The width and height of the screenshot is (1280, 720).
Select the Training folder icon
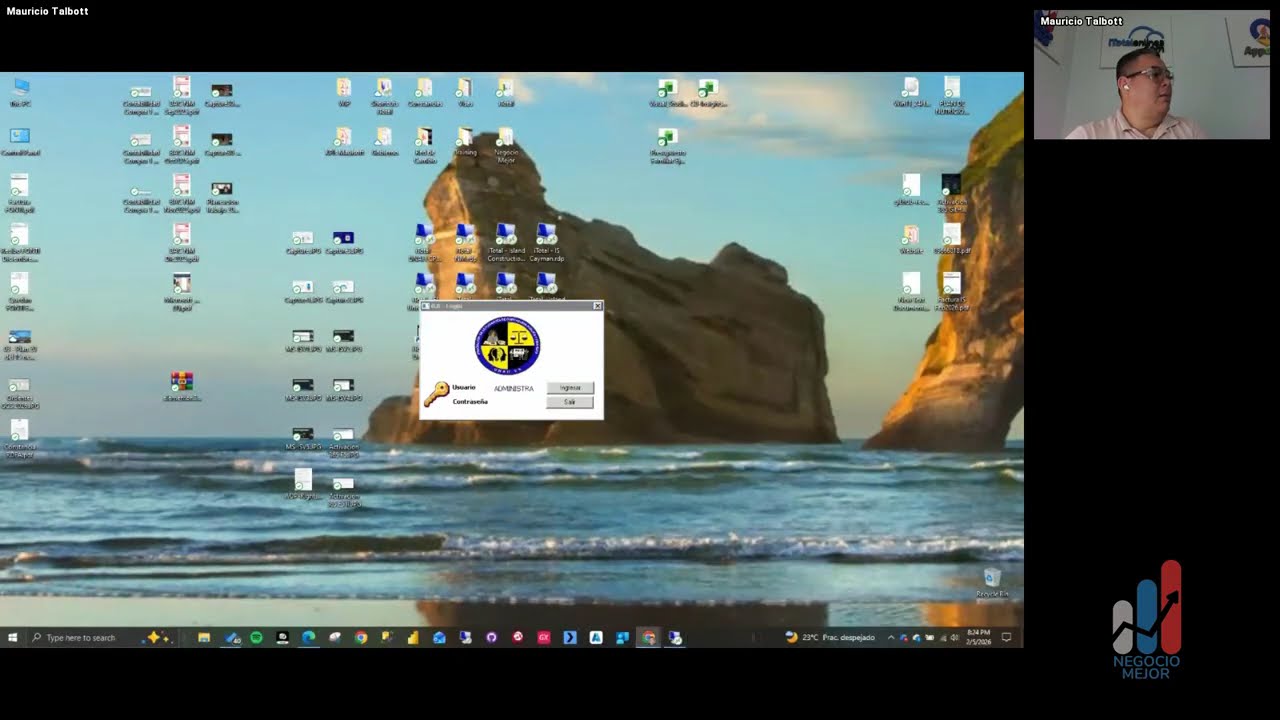pyautogui.click(x=465, y=141)
